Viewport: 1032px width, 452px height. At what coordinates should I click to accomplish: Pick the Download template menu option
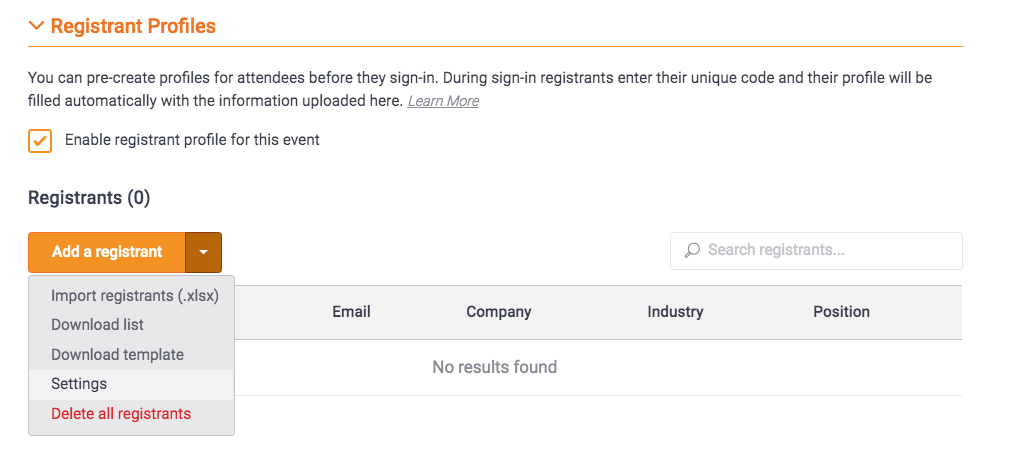coord(117,355)
